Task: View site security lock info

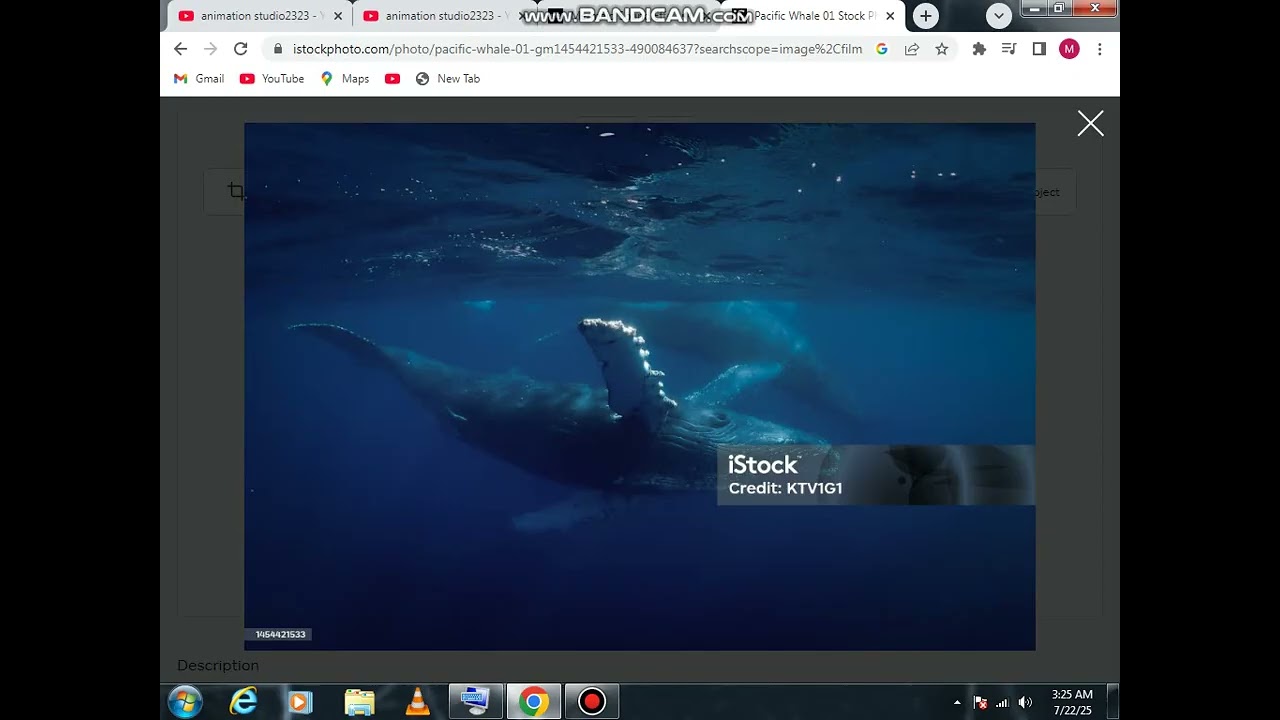Action: pos(277,48)
